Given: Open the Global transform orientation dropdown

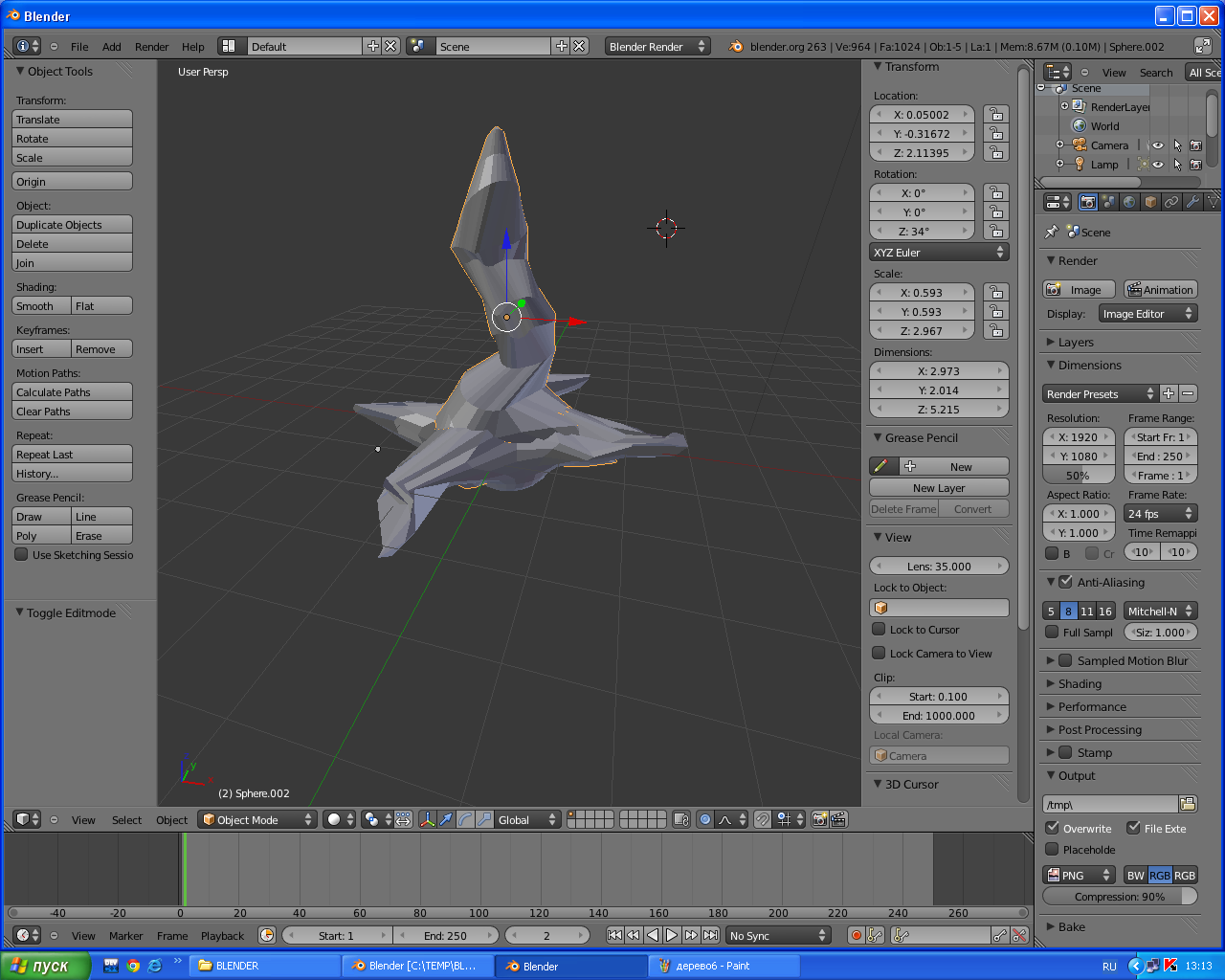Looking at the screenshot, I should 527,819.
